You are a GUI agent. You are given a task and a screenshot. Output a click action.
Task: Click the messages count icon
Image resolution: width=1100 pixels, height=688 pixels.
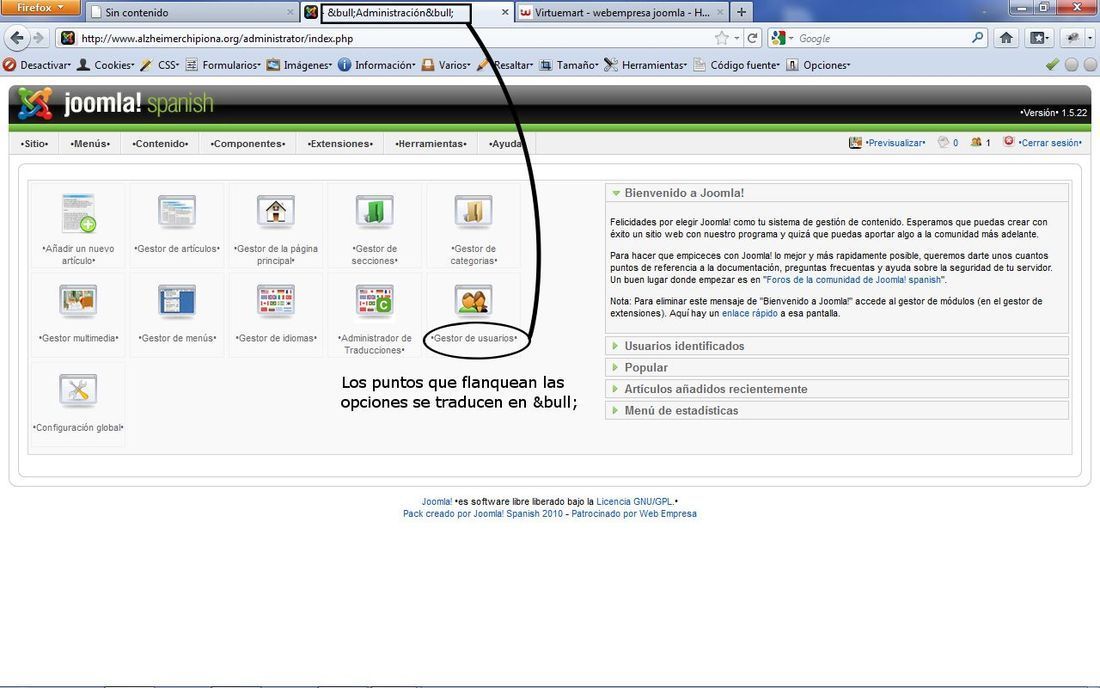click(943, 142)
